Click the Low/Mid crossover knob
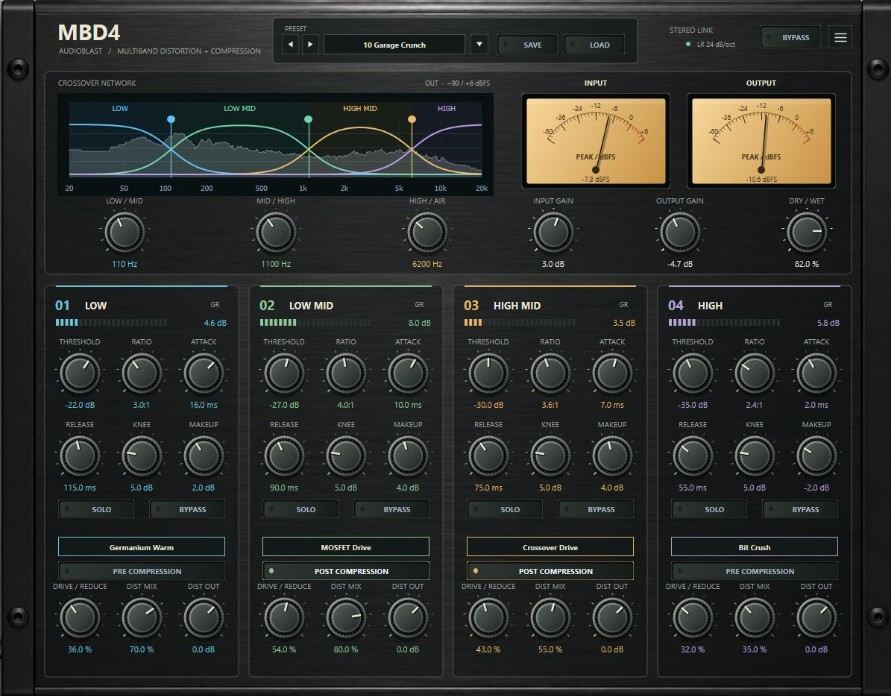This screenshot has width=891, height=696. [x=124, y=232]
